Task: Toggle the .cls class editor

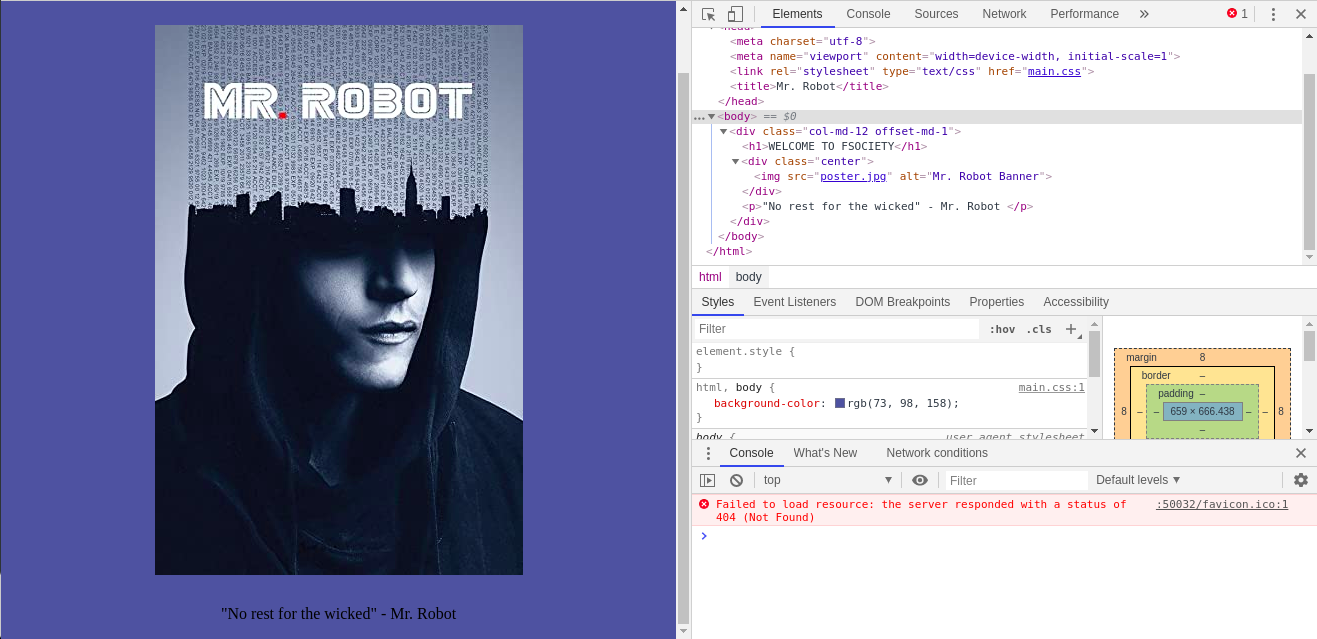Action: 1039,329
